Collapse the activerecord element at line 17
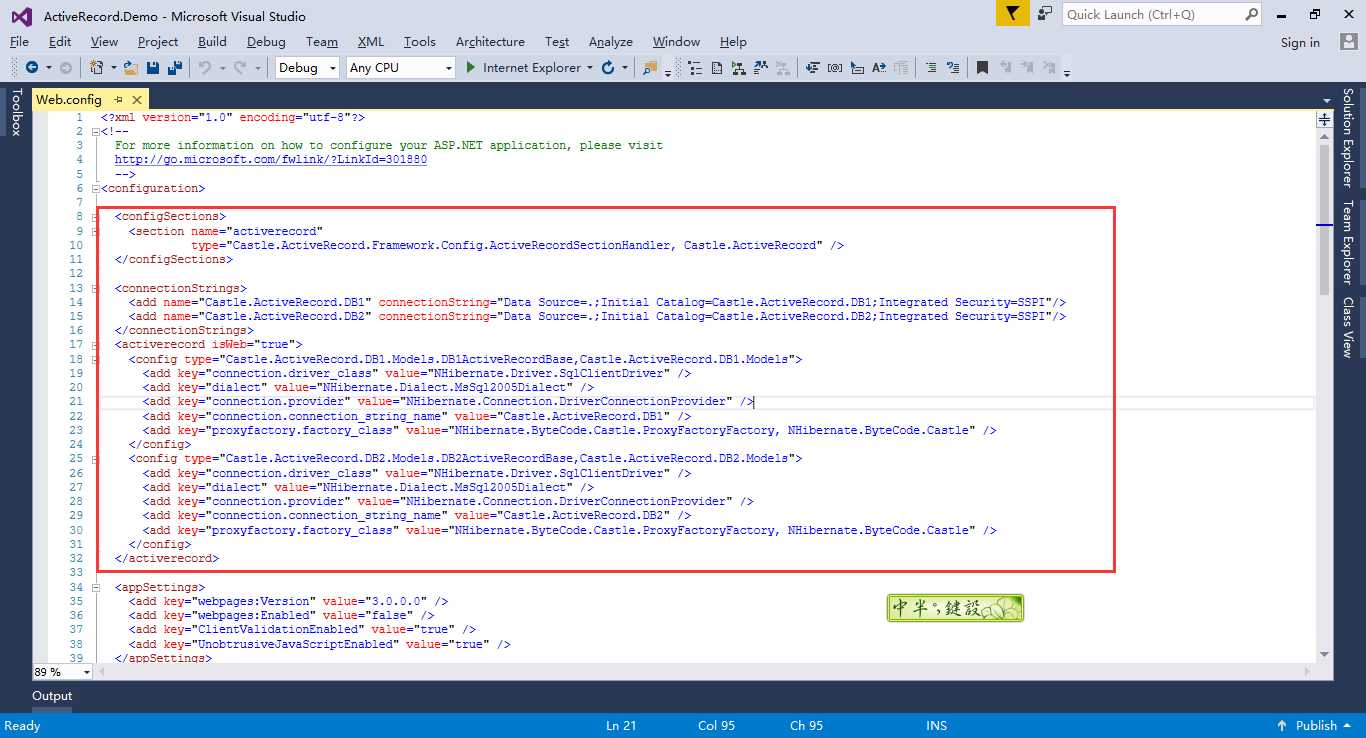This screenshot has width=1366, height=738. point(94,345)
